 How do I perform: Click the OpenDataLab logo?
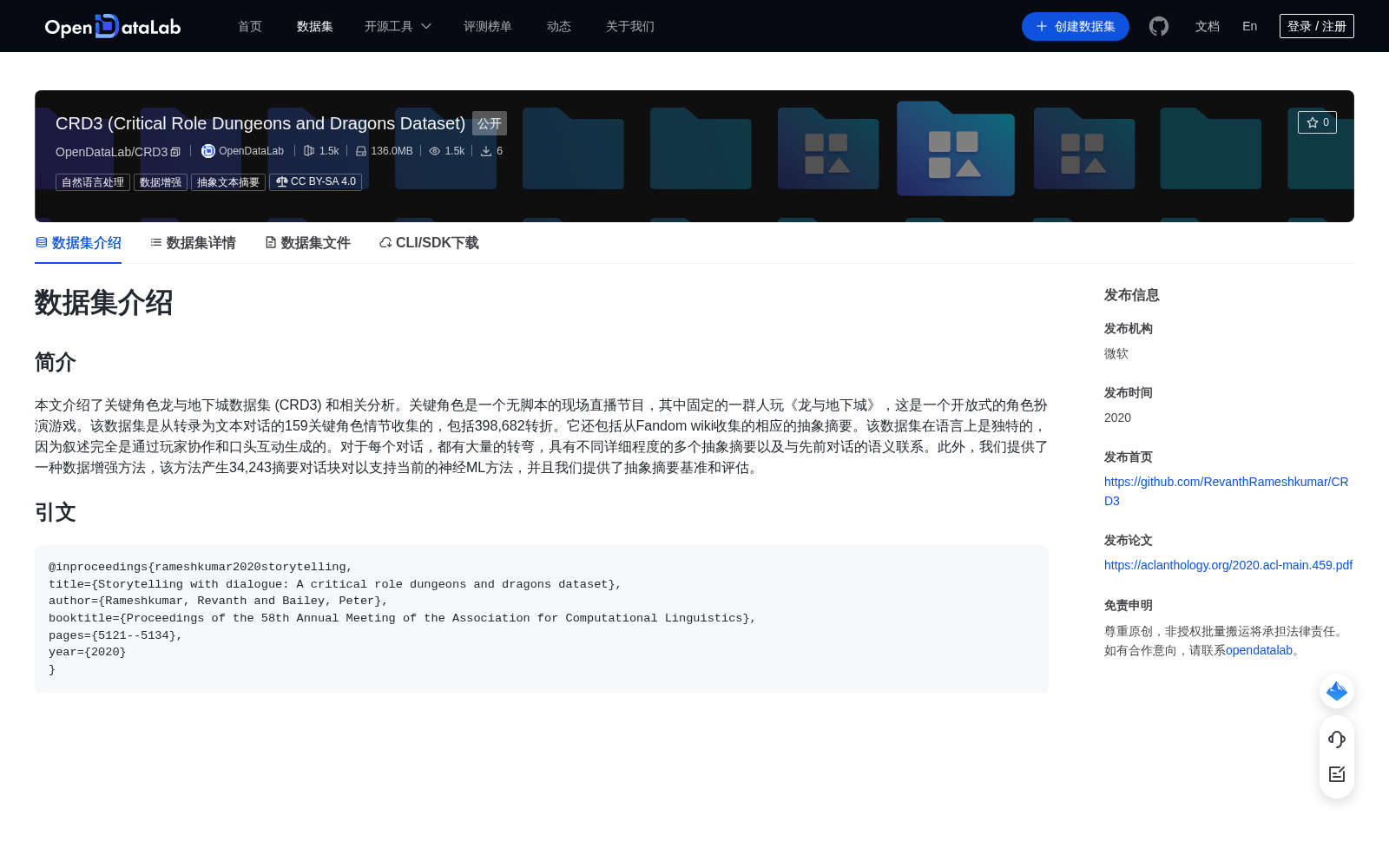tap(113, 26)
